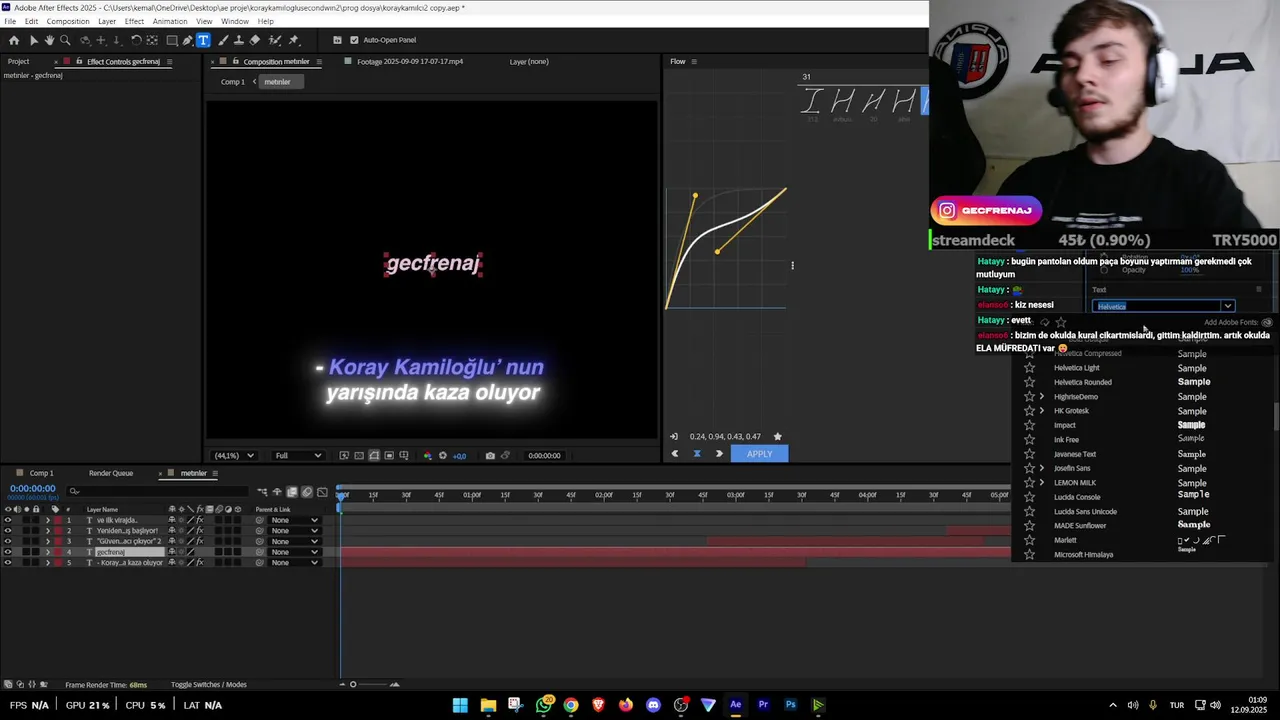Expand layer 4 gecfrenaj properties
This screenshot has width=1280, height=720.
[x=47, y=552]
